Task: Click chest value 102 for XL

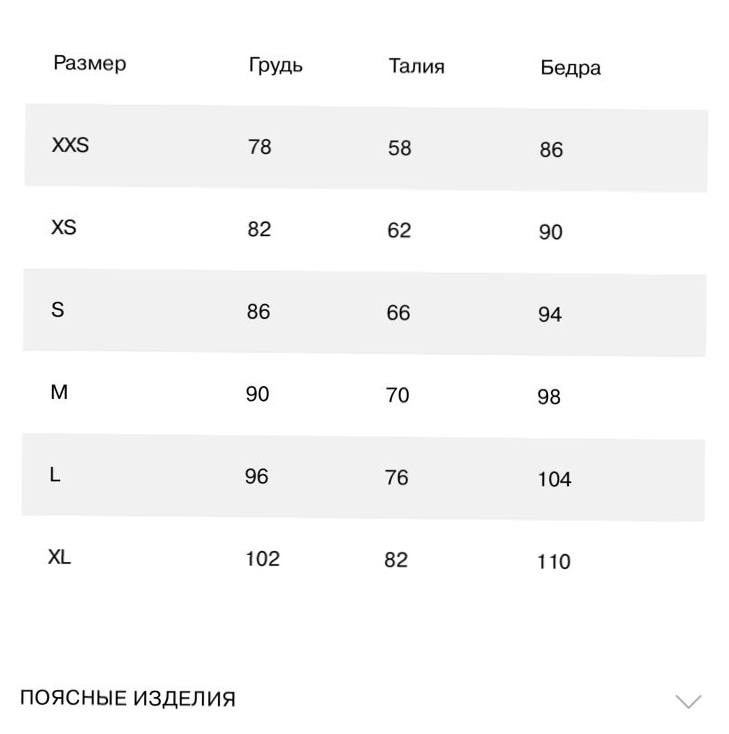Action: 263,559
